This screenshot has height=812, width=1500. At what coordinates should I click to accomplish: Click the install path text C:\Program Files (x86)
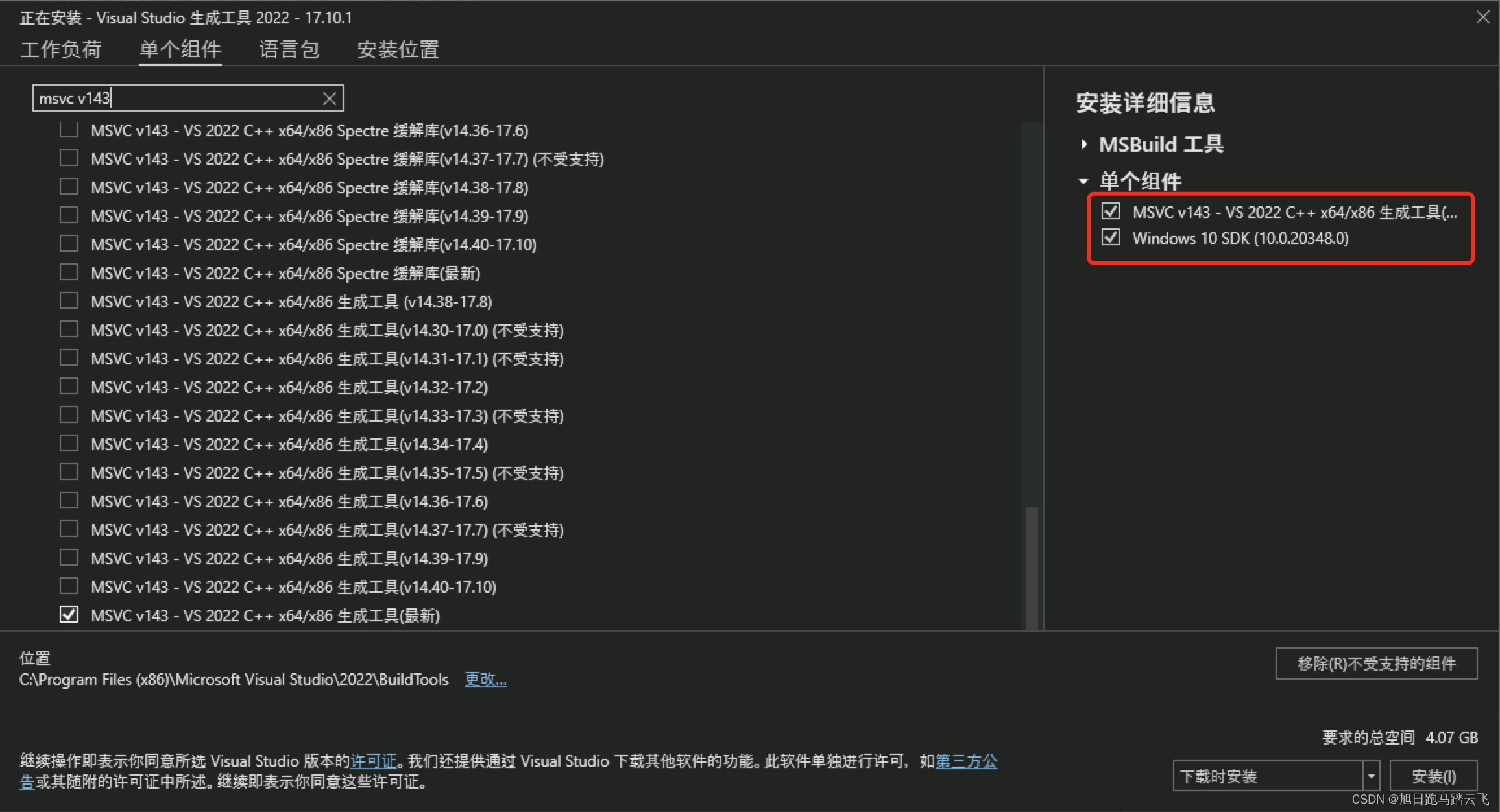(234, 679)
